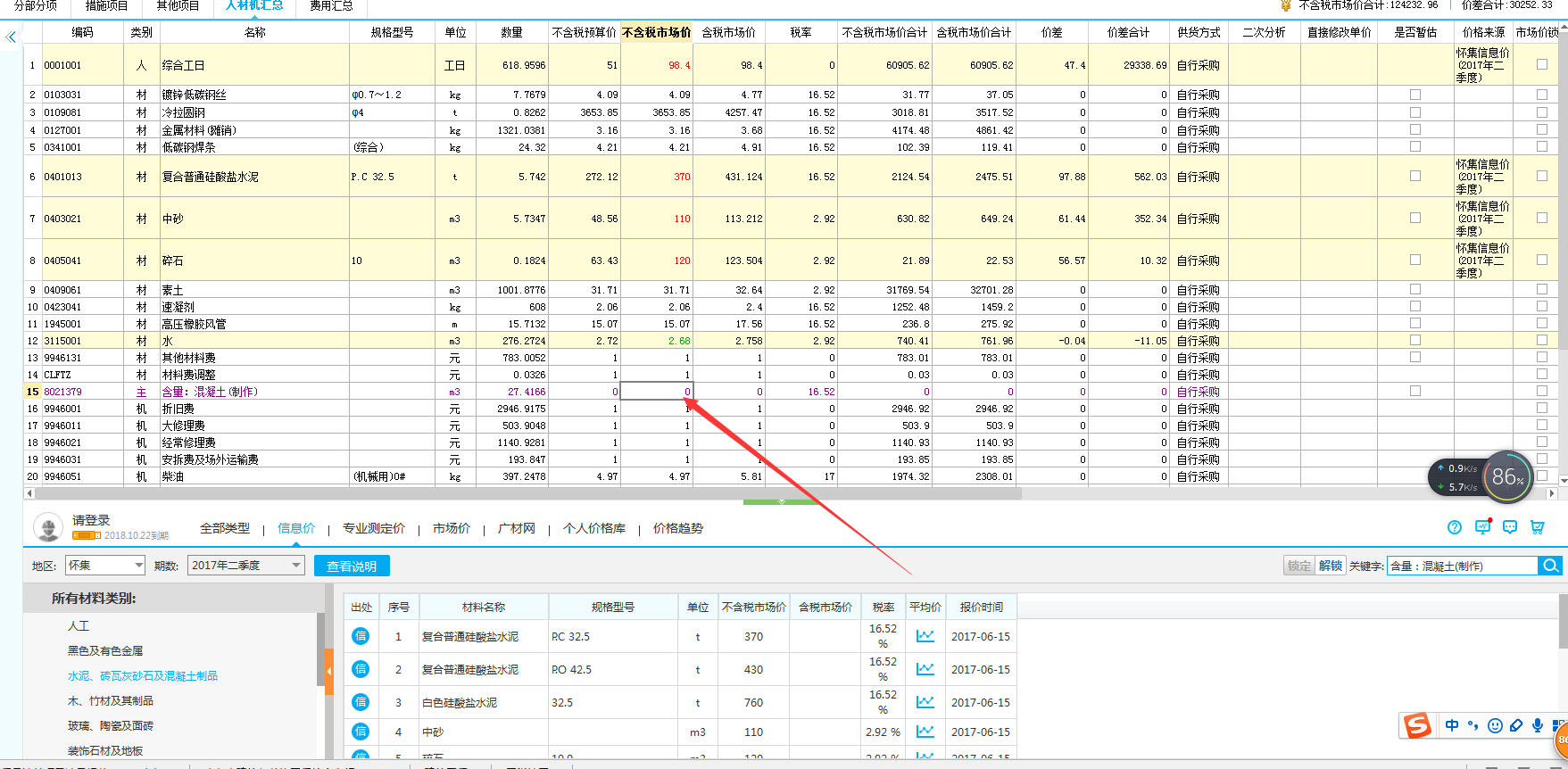This screenshot has width=1568, height=769.
Task: Toggle 市场价锁定 checkbox for 折旧费 row
Action: (1542, 409)
